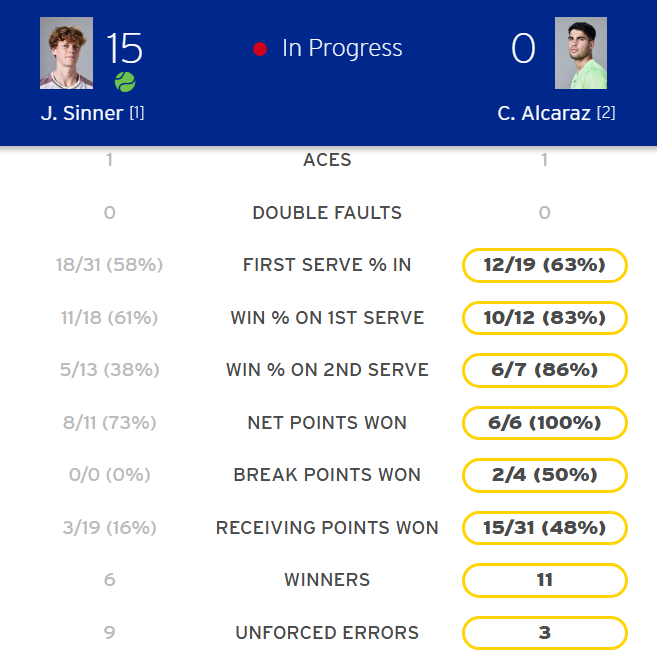
Task: Open J. Sinner's player photo
Action: point(66,53)
